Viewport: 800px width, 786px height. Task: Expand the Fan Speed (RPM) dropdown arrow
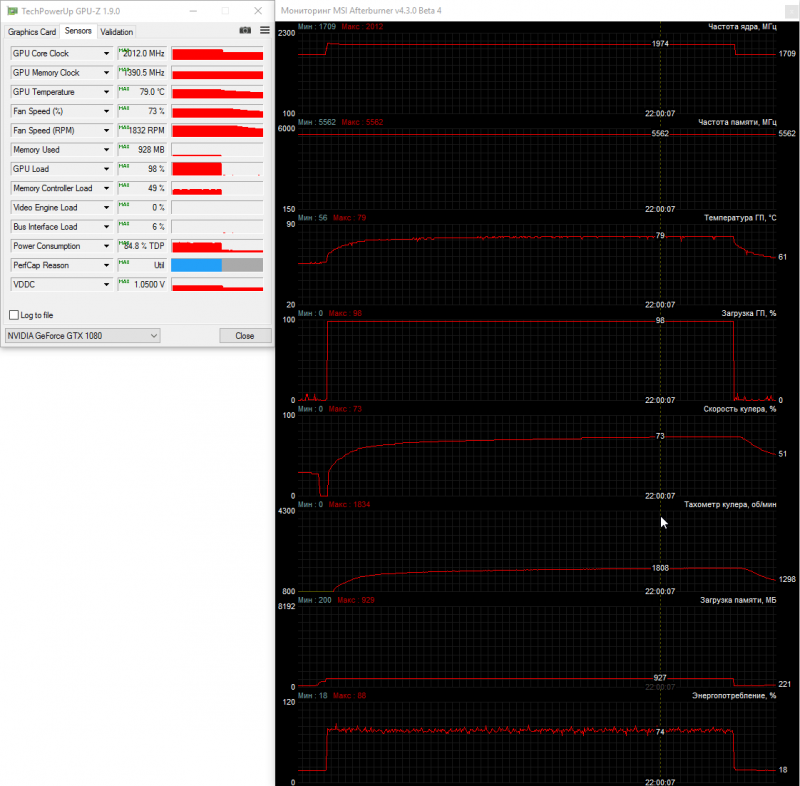pyautogui.click(x=106, y=131)
